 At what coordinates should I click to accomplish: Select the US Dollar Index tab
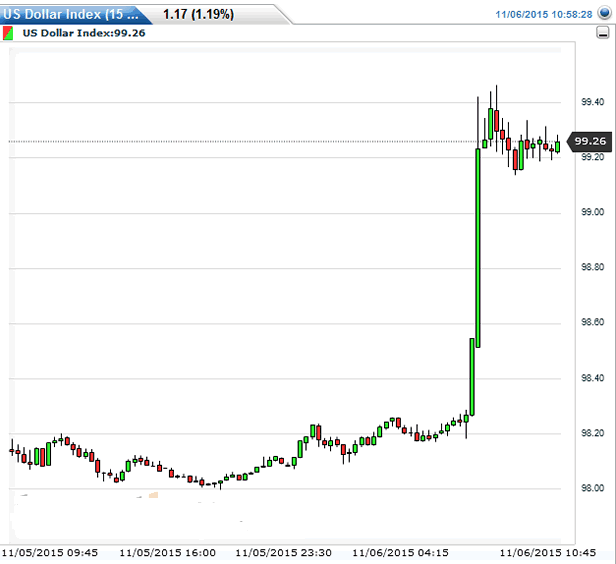point(73,15)
